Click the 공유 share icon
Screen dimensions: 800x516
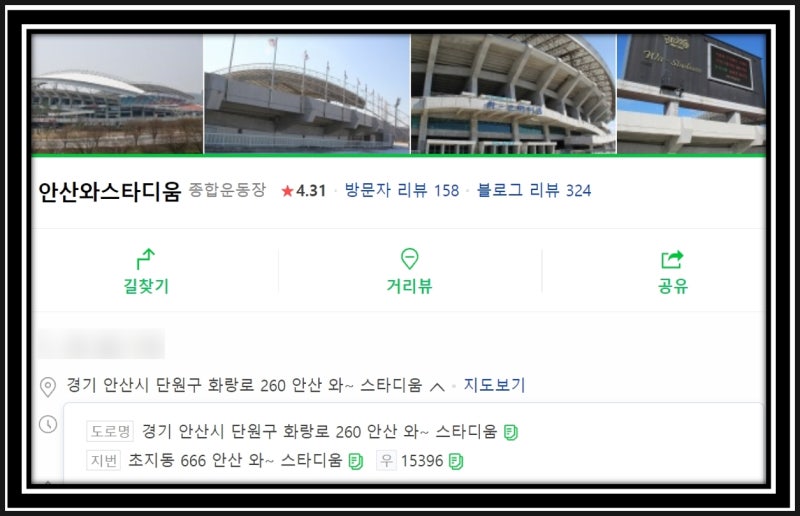(x=672, y=259)
